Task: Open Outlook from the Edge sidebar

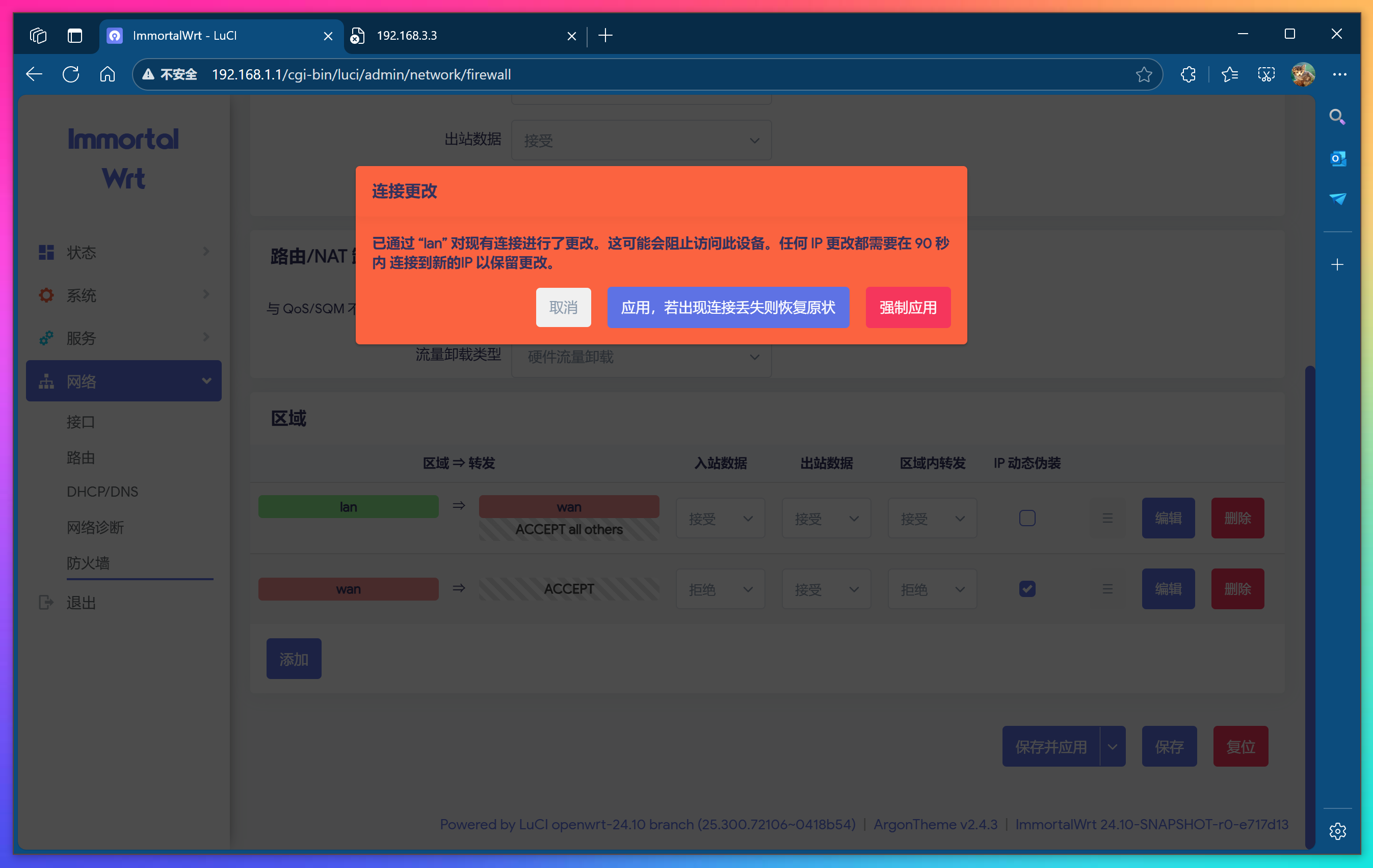Action: (x=1338, y=158)
